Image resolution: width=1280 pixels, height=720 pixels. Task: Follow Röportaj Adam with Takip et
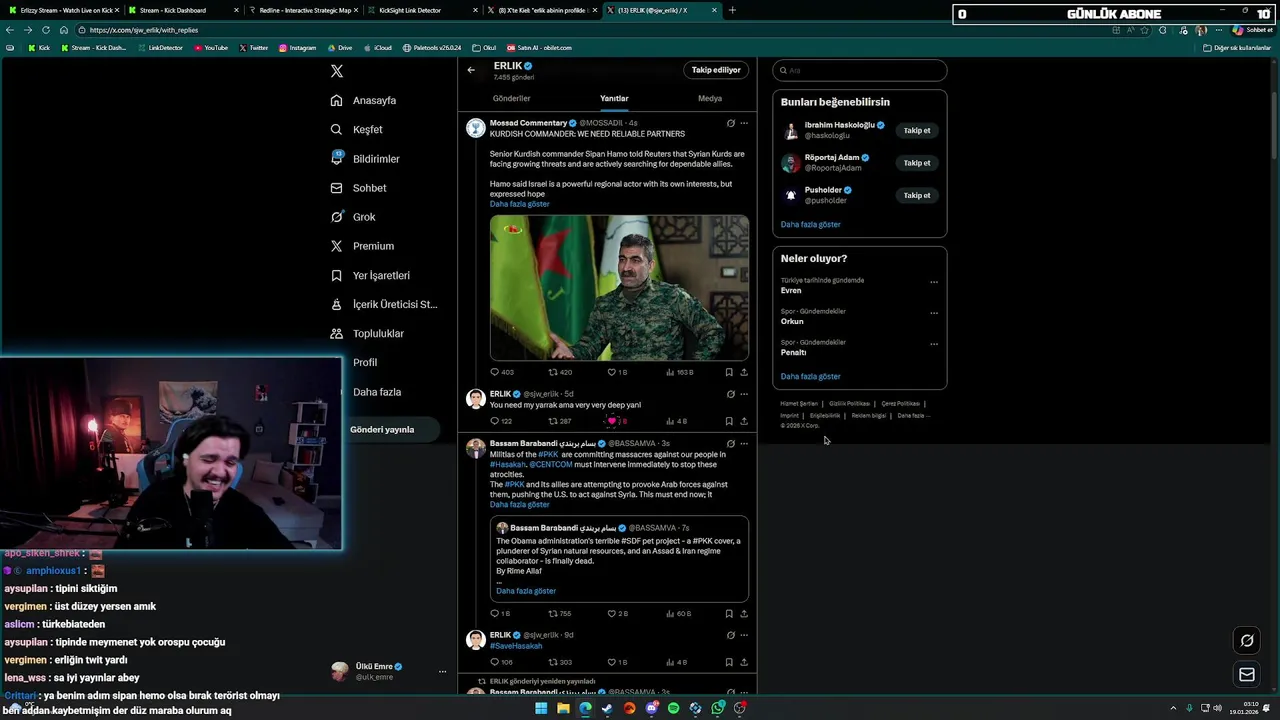coord(917,163)
